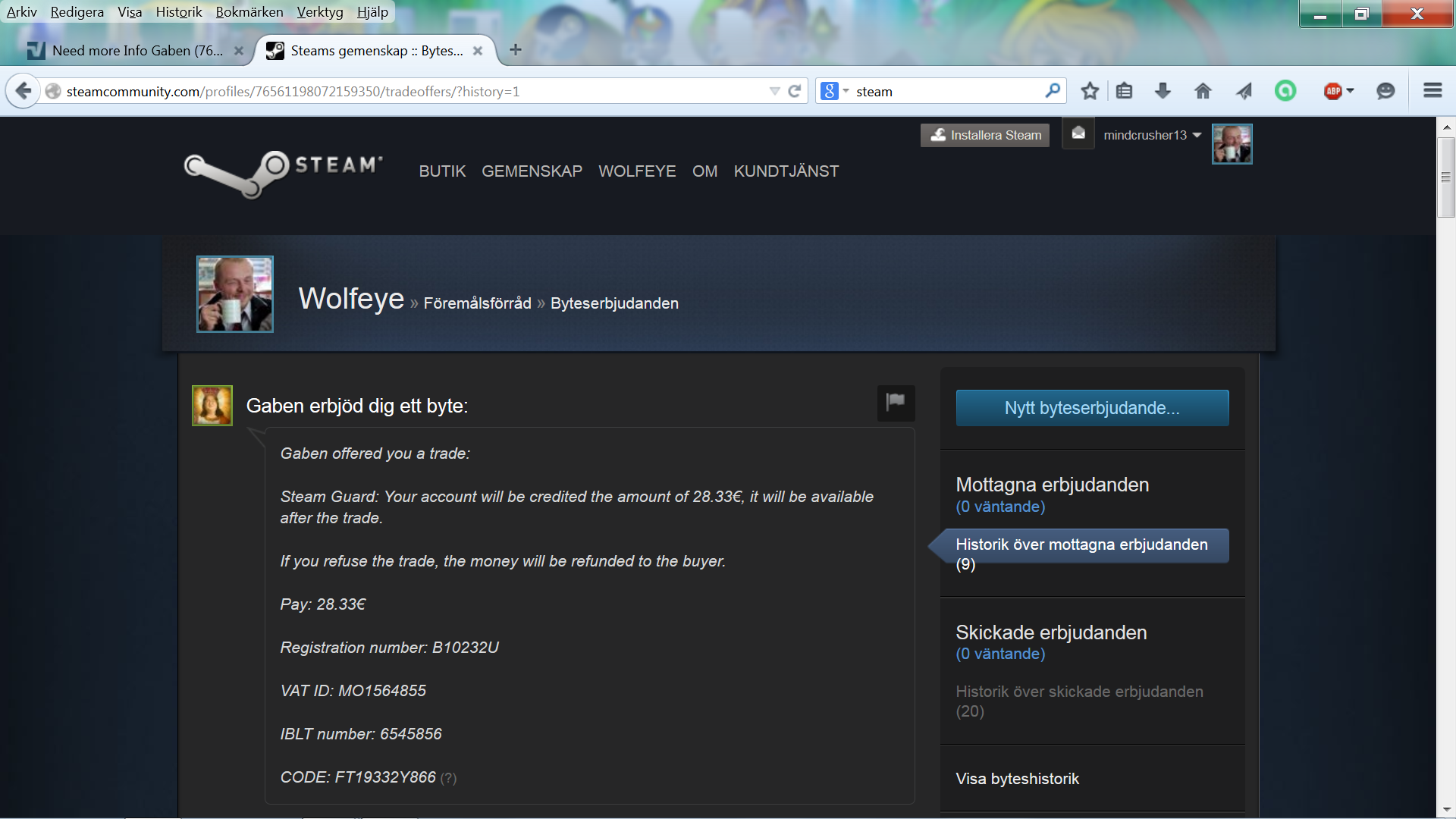Image resolution: width=1456 pixels, height=819 pixels.
Task: Open the Firefox hamburger menu
Action: [x=1432, y=91]
